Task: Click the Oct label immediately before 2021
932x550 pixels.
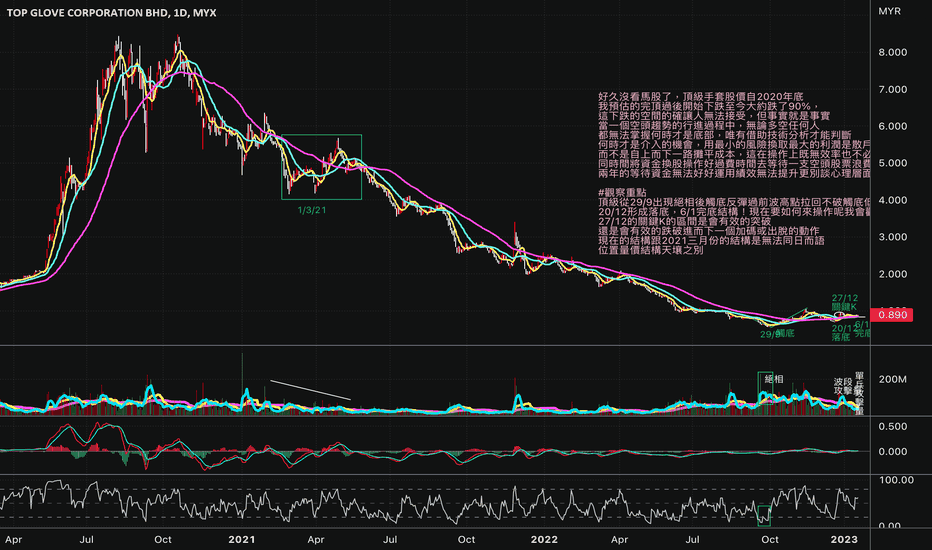Action: [x=163, y=539]
